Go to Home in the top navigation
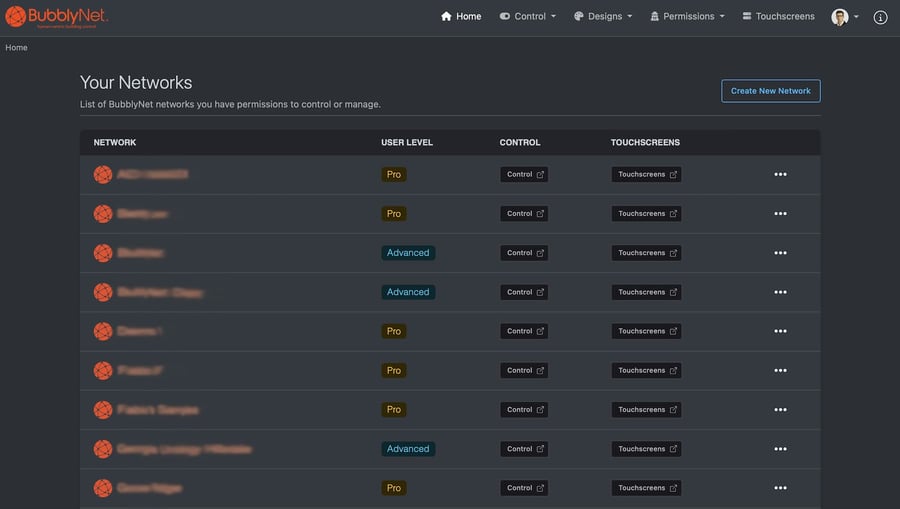The width and height of the screenshot is (900, 509). point(461,17)
